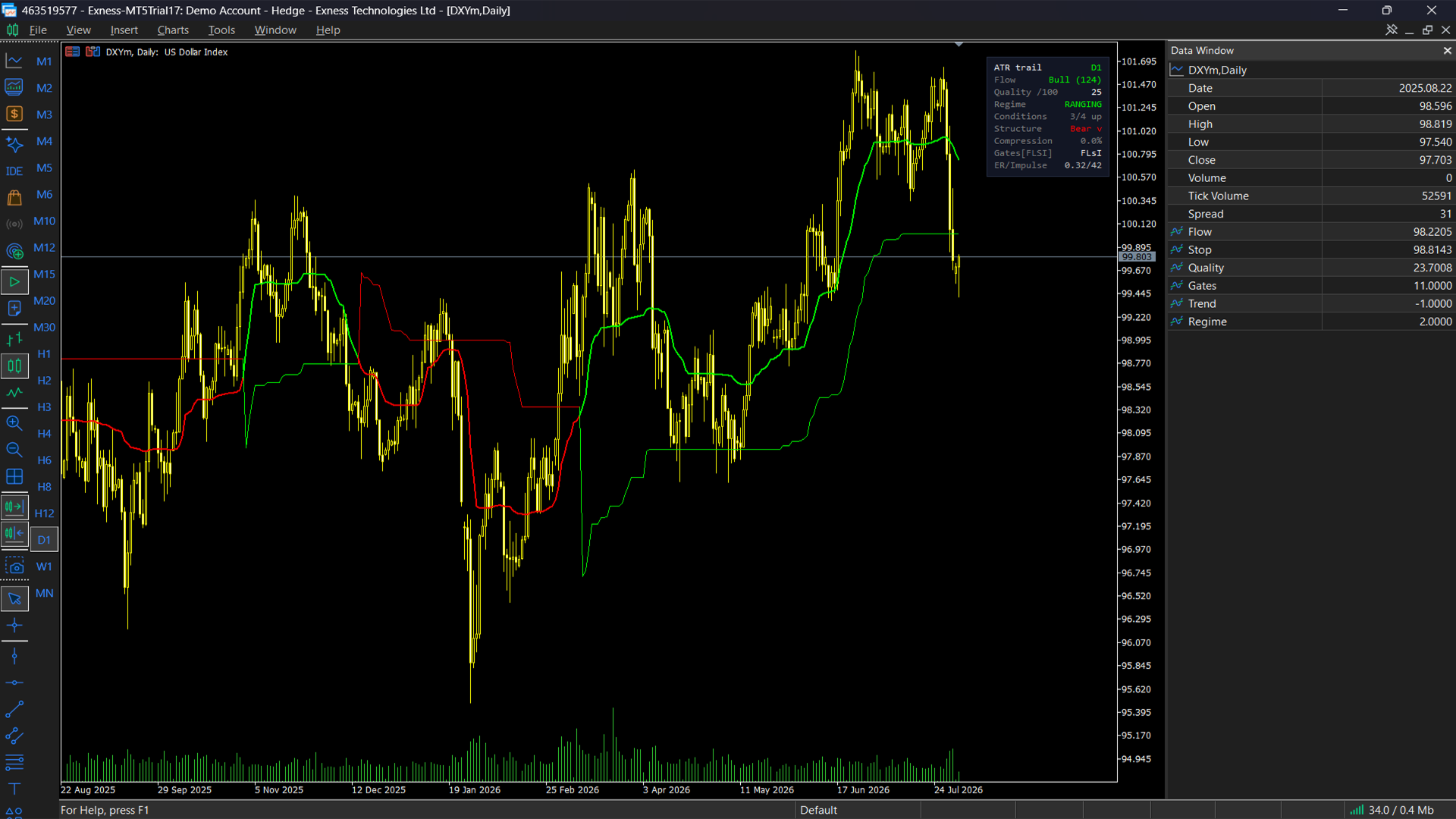Open the File menu
This screenshot has width=1456, height=819.
(38, 30)
